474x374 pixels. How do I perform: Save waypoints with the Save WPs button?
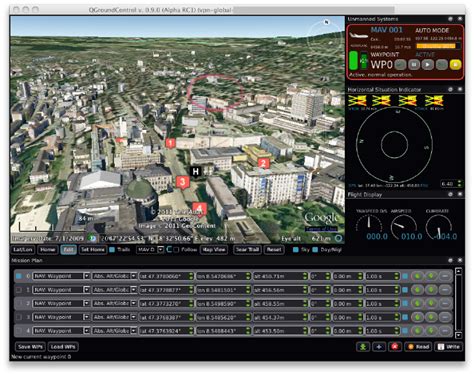pyautogui.click(x=30, y=347)
